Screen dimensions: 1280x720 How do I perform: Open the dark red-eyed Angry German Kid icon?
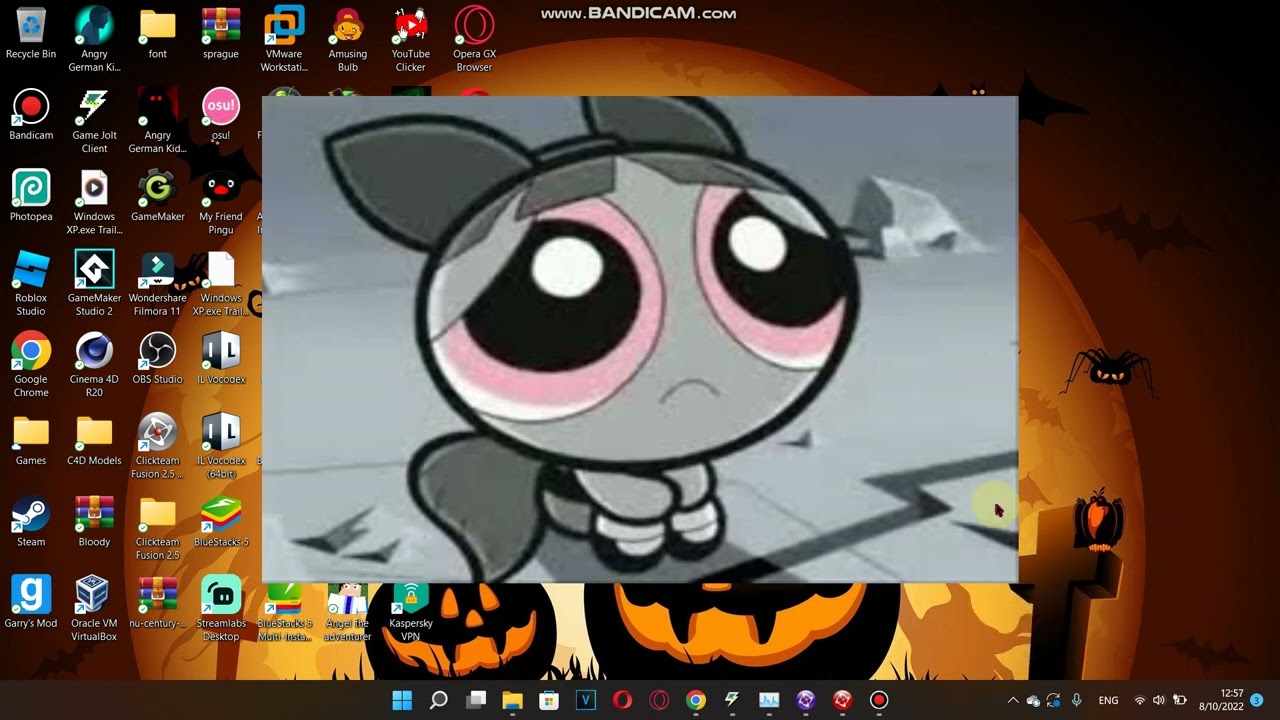click(158, 121)
